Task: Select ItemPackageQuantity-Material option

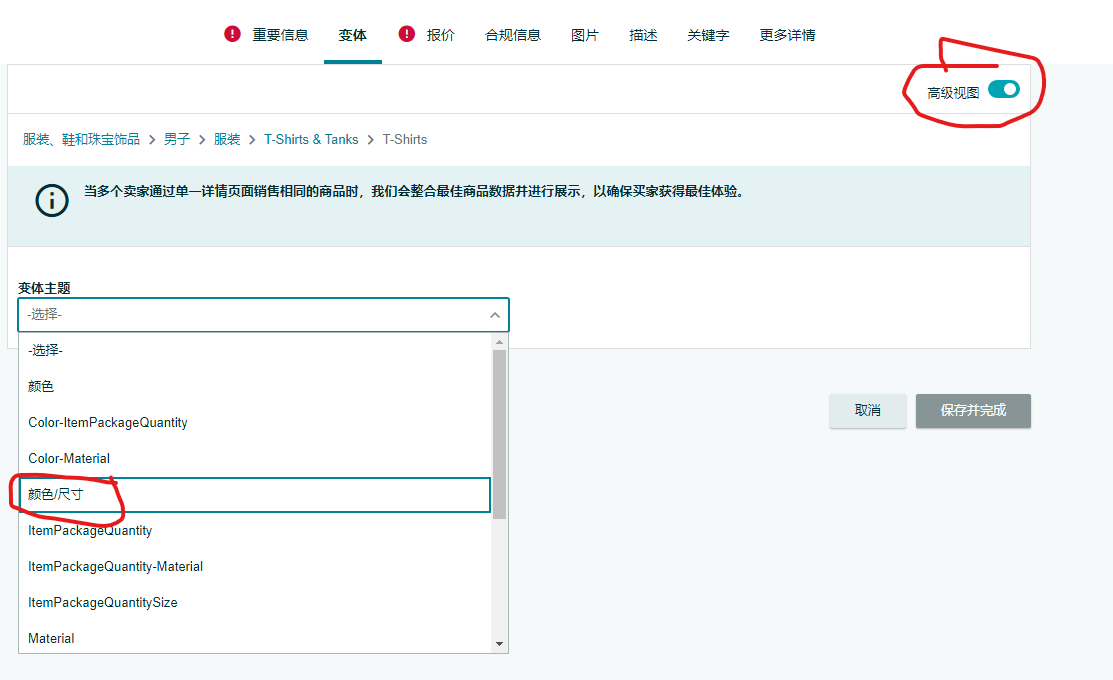Action: tap(255, 566)
